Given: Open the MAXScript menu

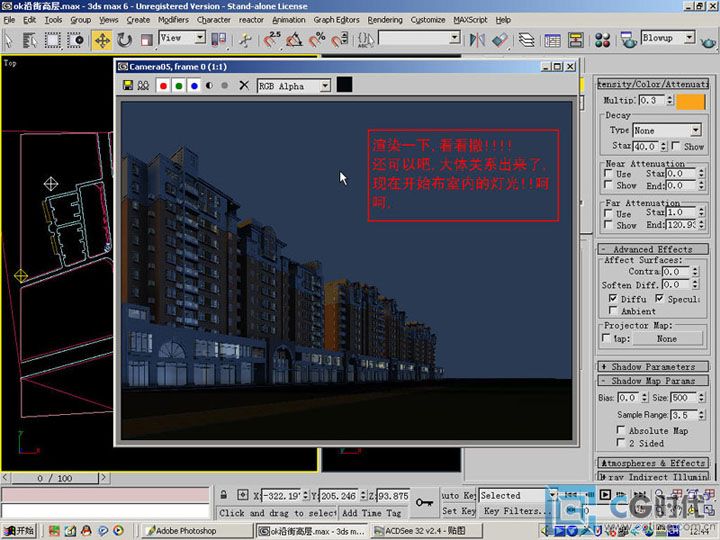Looking at the screenshot, I should (x=470, y=20).
